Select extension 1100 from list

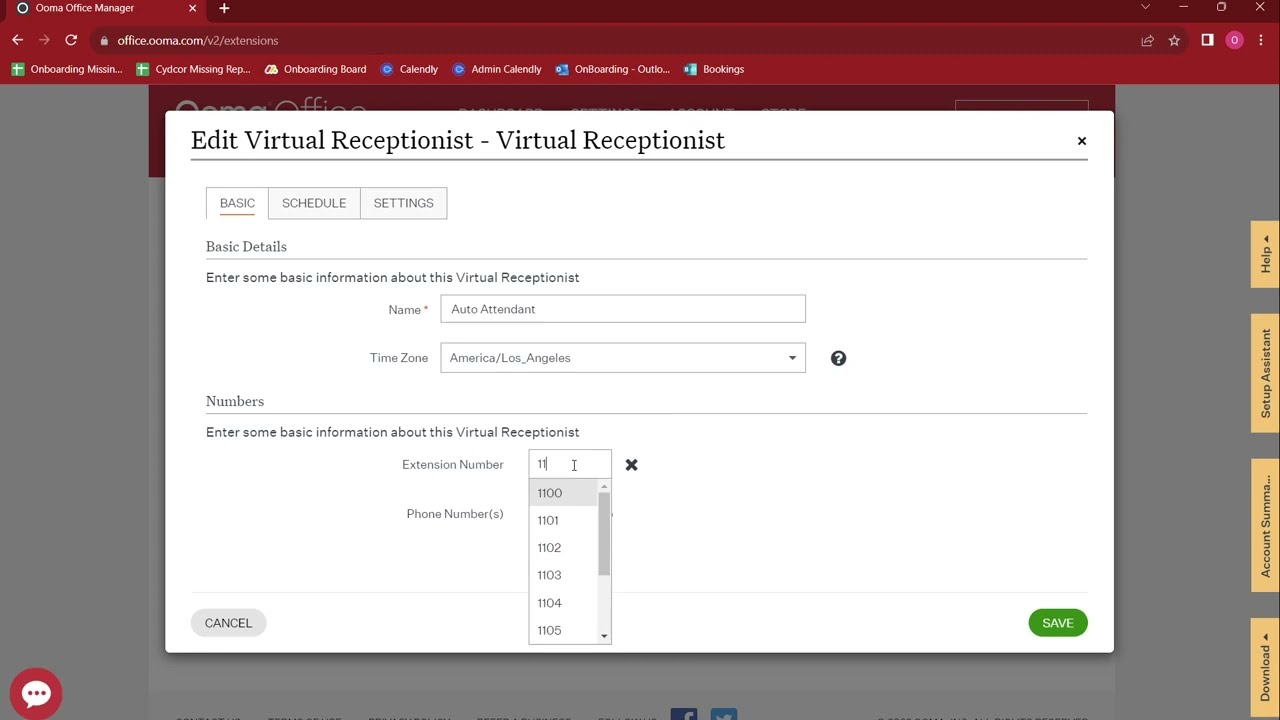click(564, 493)
